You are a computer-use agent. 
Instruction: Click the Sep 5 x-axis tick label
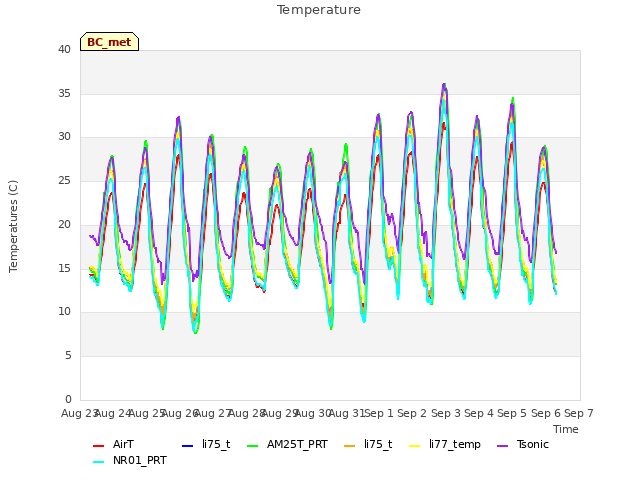pos(512,413)
